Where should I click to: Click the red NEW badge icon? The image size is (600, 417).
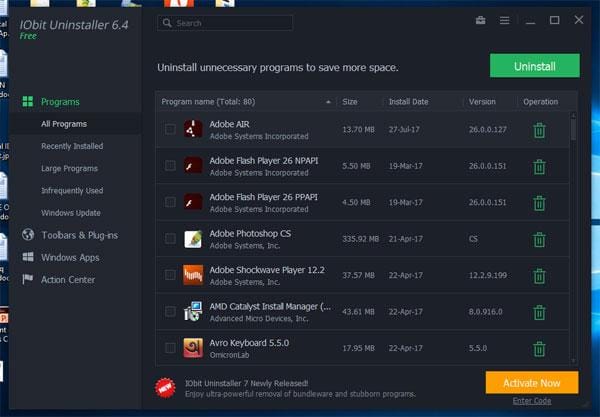[x=165, y=388]
